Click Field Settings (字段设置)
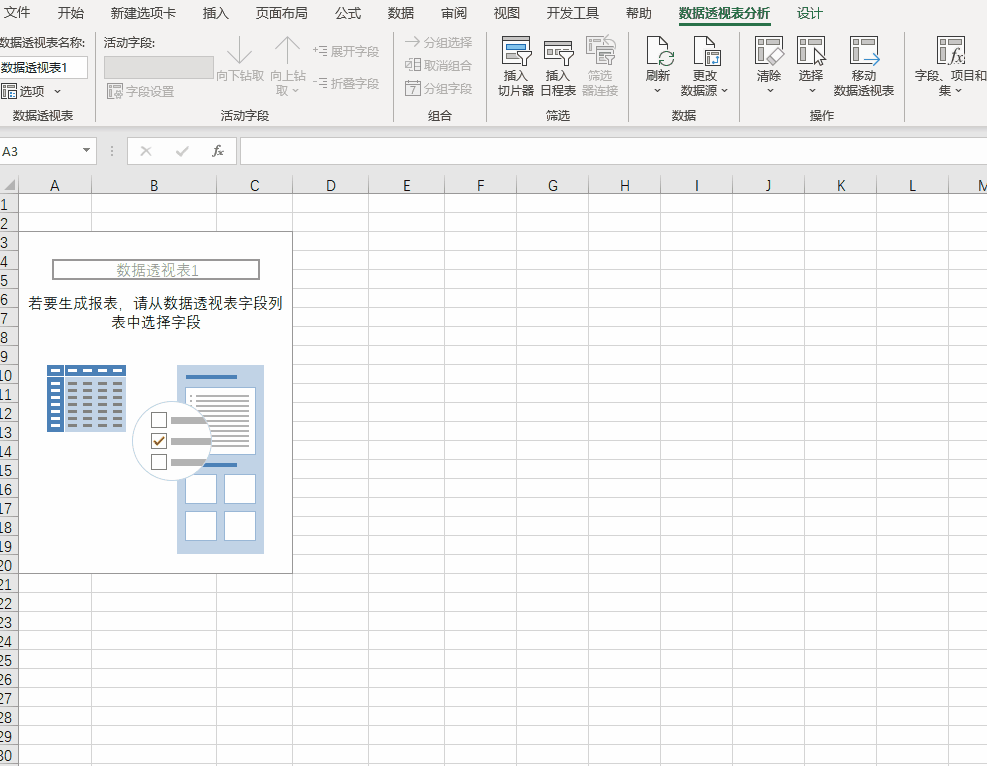Screen dimensions: 987x766 pyautogui.click(x=140, y=91)
